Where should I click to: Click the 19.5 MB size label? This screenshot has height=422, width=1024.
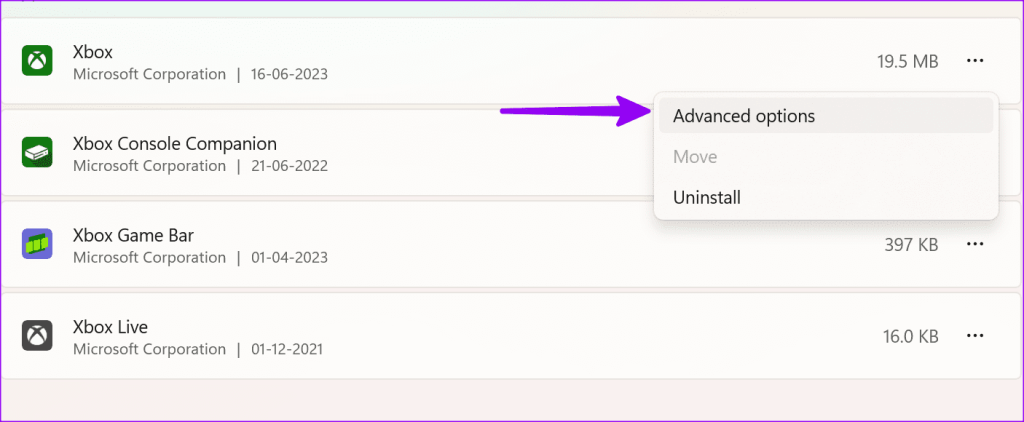(x=907, y=62)
